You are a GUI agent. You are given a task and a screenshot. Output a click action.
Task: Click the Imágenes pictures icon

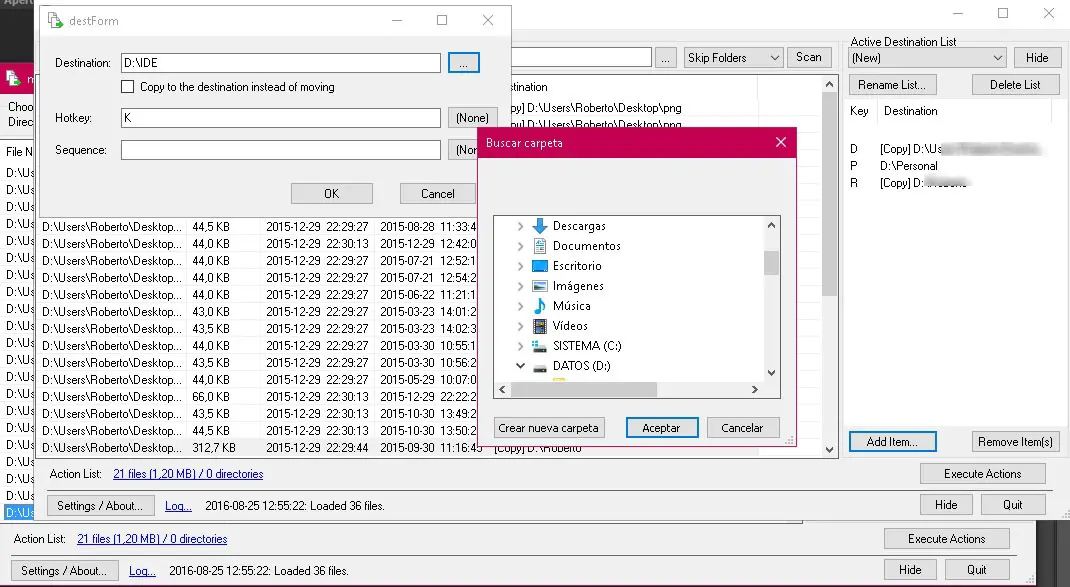click(540, 286)
